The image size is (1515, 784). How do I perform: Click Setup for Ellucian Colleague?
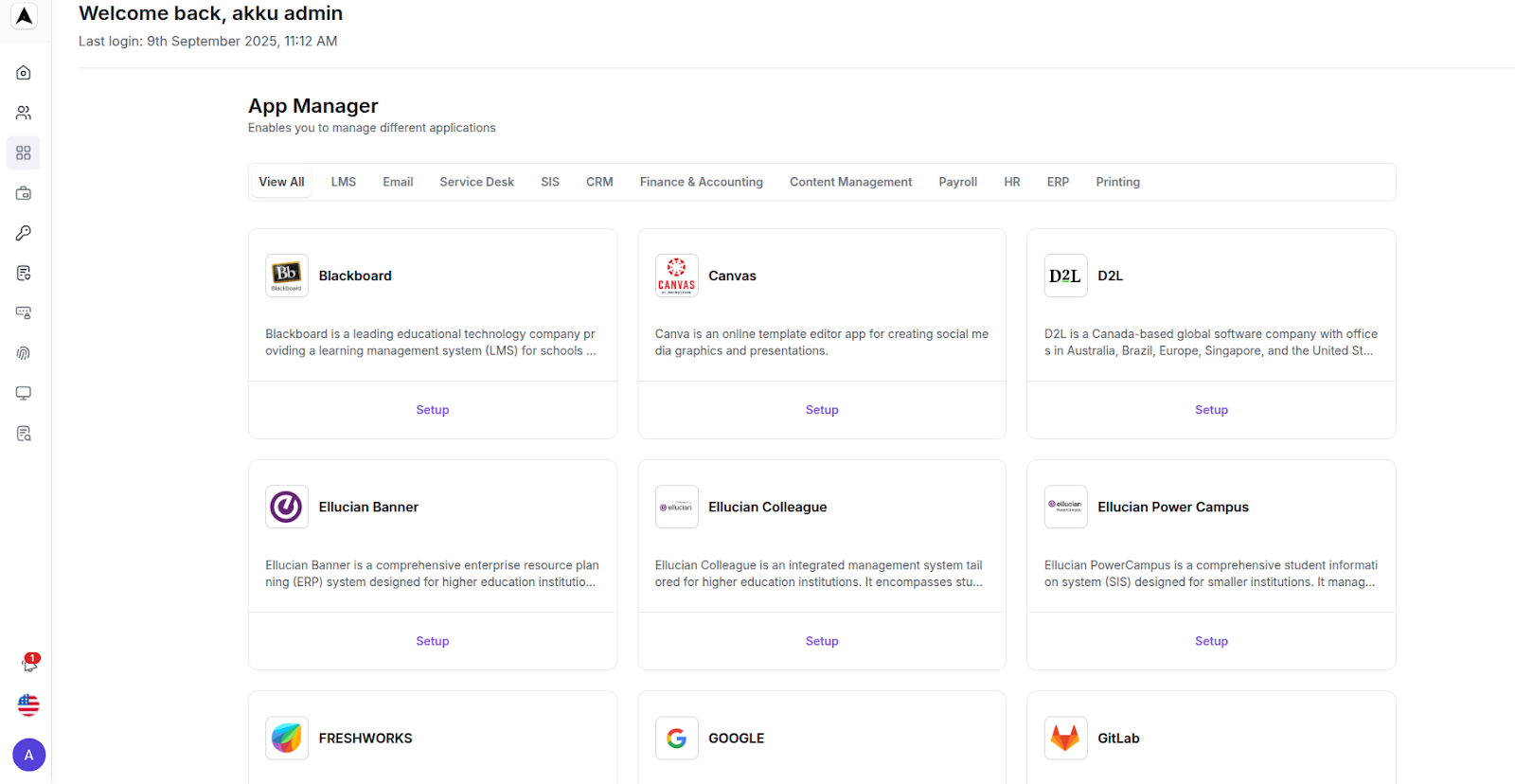822,641
